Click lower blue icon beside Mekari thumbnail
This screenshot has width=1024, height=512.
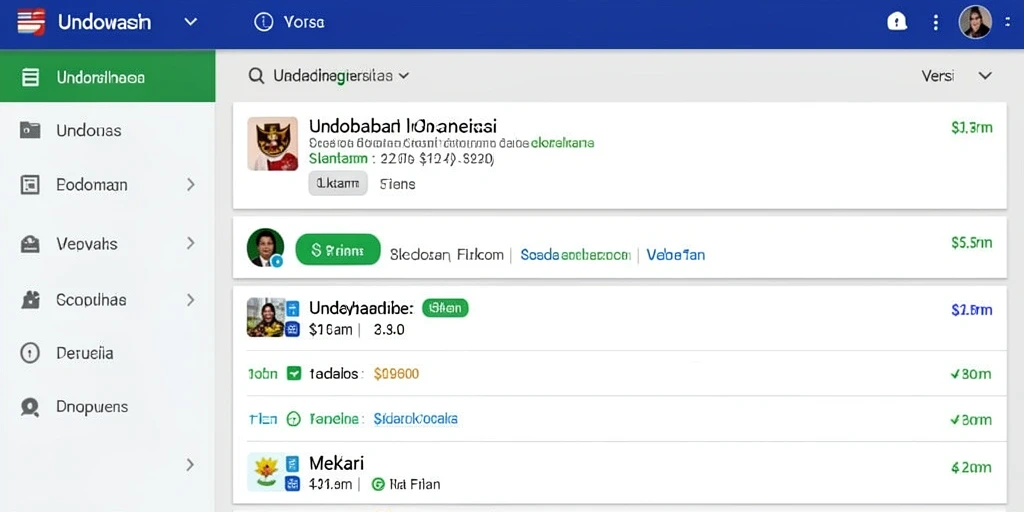(x=293, y=484)
